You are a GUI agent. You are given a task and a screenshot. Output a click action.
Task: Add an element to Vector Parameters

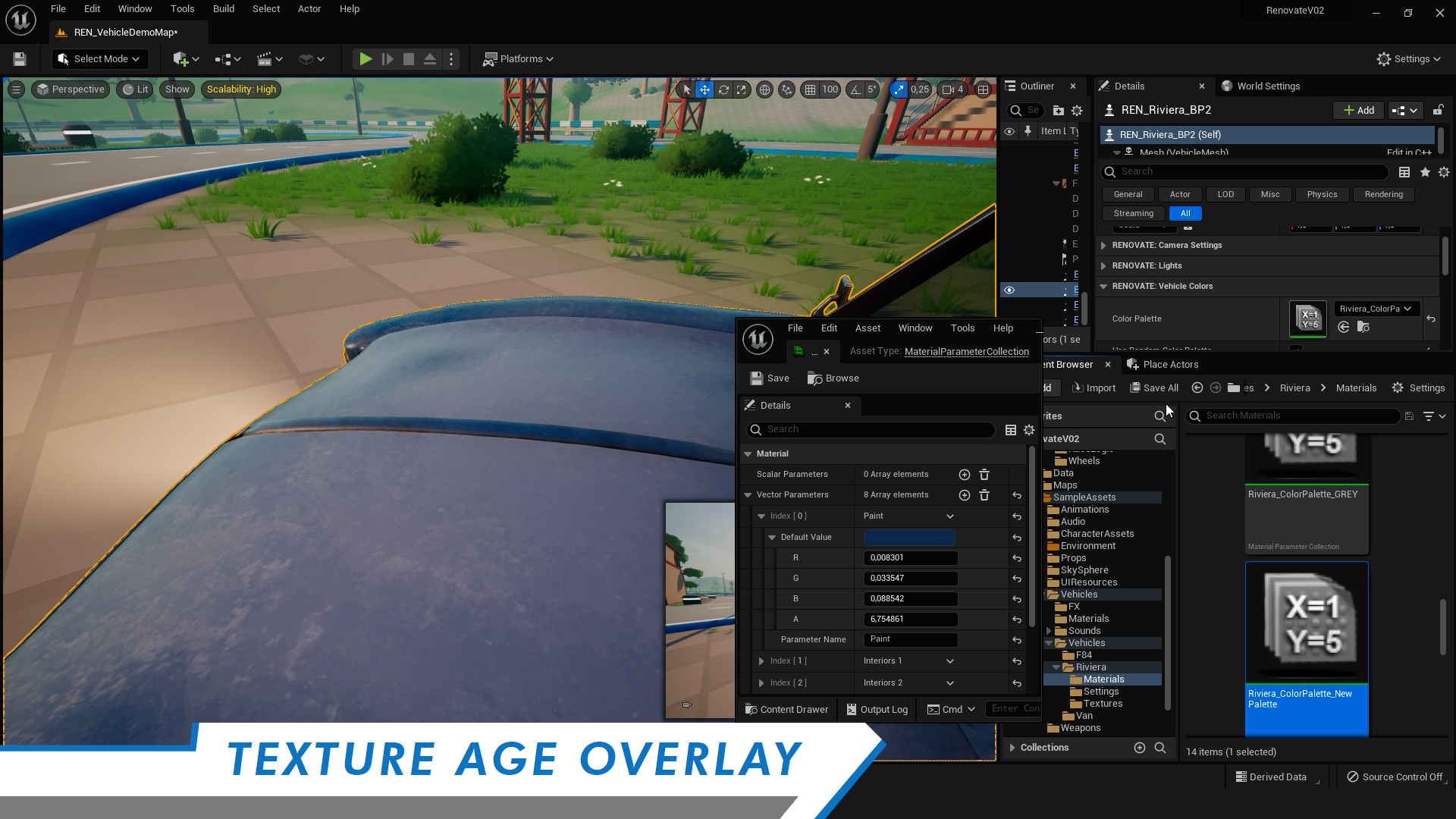coord(964,494)
